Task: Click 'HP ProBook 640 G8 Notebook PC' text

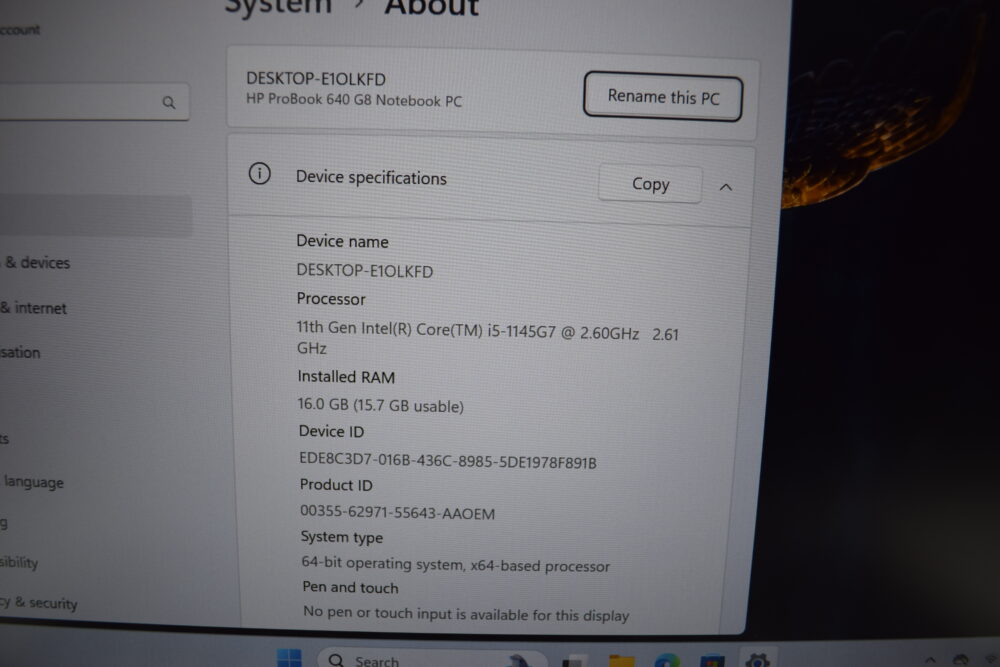Action: (354, 100)
